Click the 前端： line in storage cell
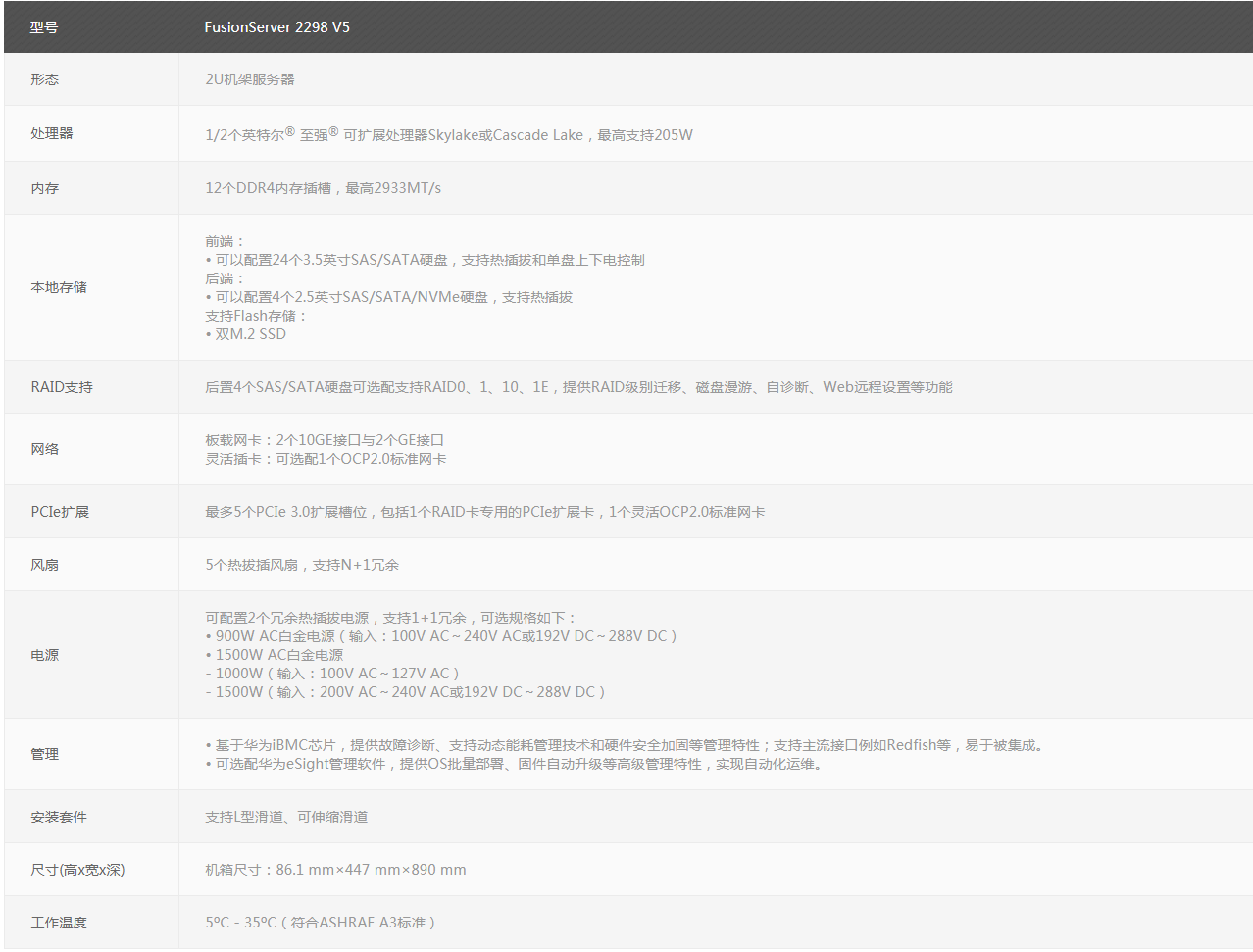Image resolution: width=1253 pixels, height=952 pixels. click(x=226, y=241)
